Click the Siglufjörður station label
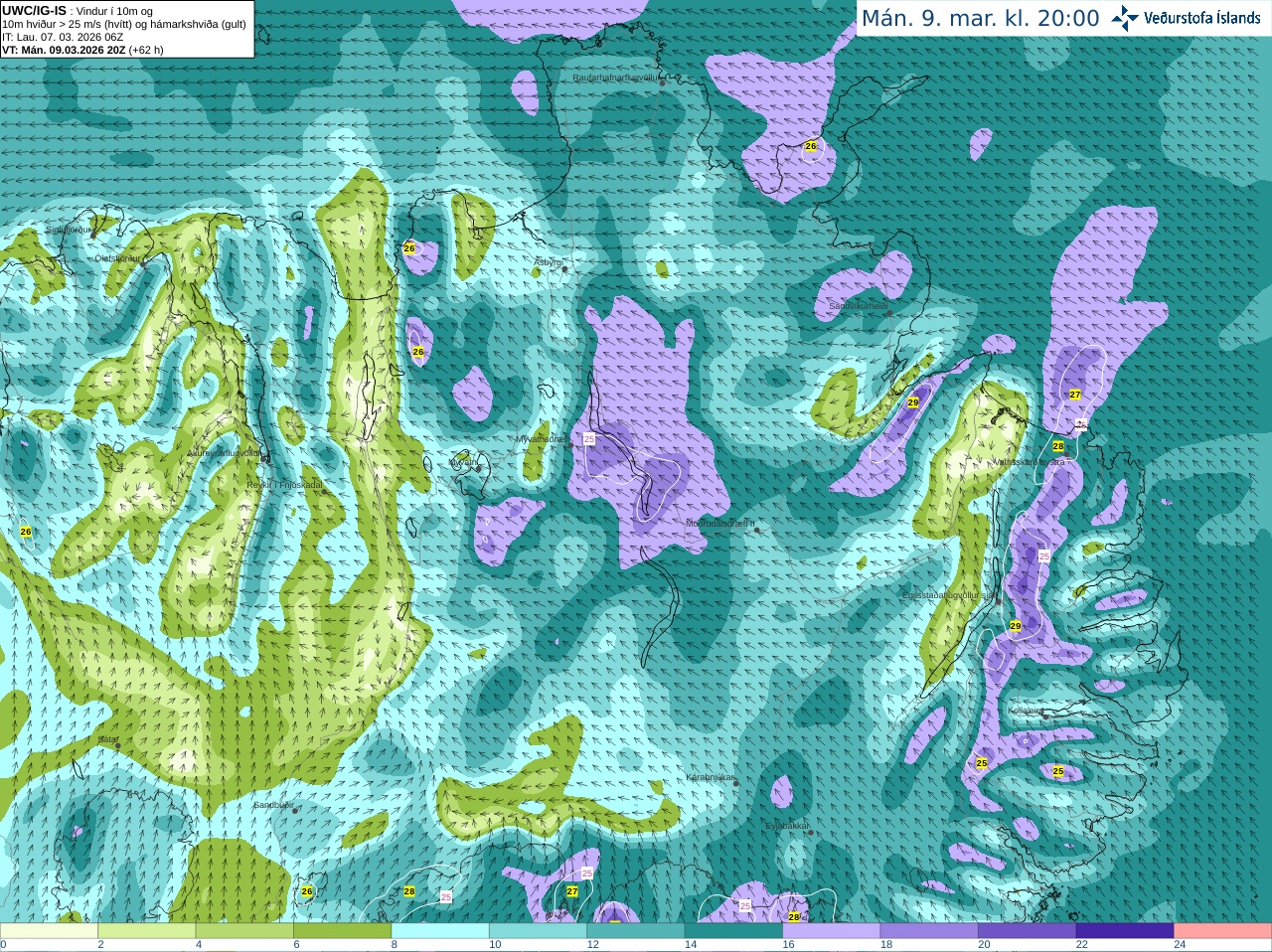Screen dimensions: 1272x952 pos(70,230)
